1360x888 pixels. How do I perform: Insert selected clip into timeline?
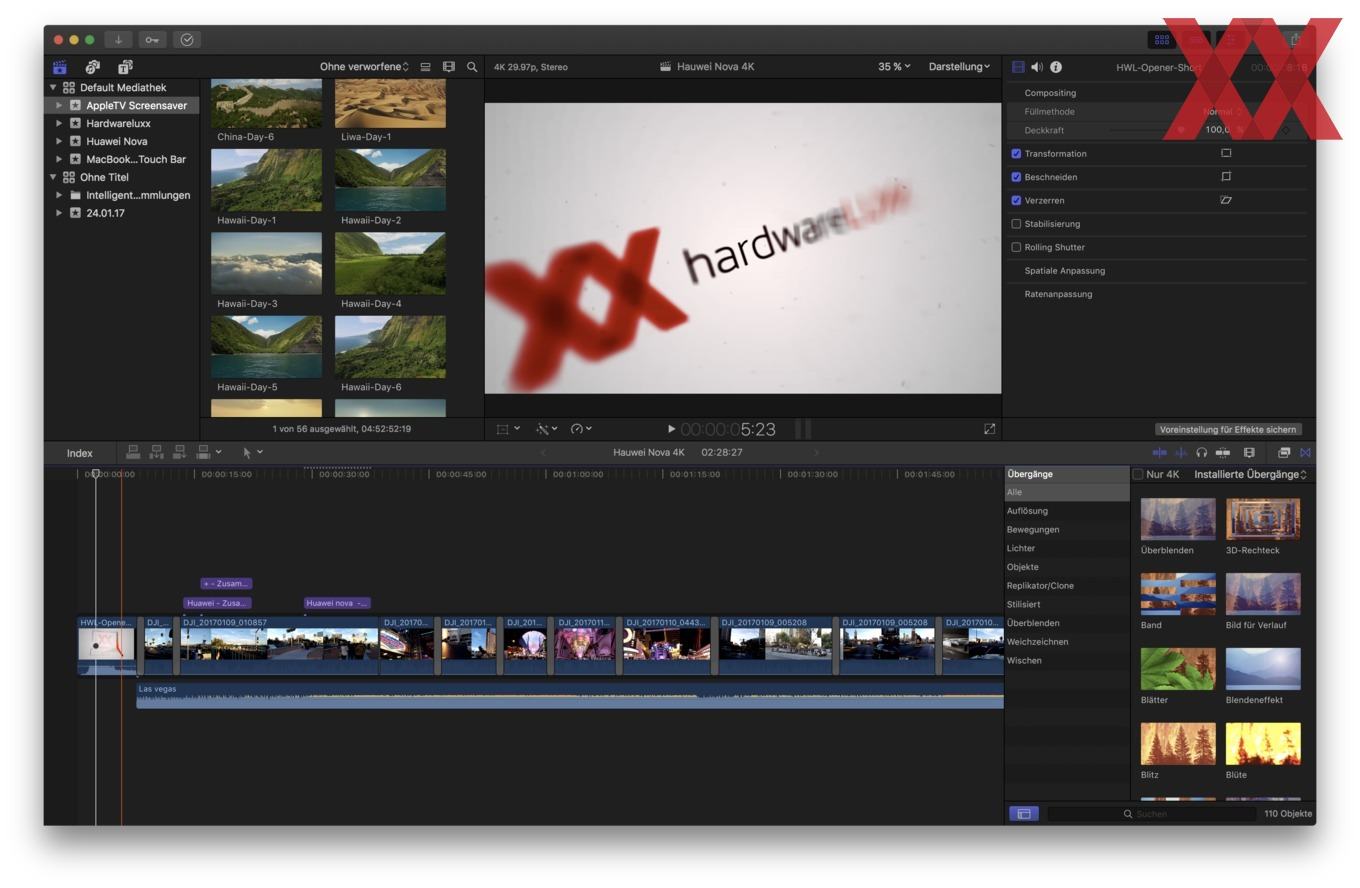click(156, 453)
